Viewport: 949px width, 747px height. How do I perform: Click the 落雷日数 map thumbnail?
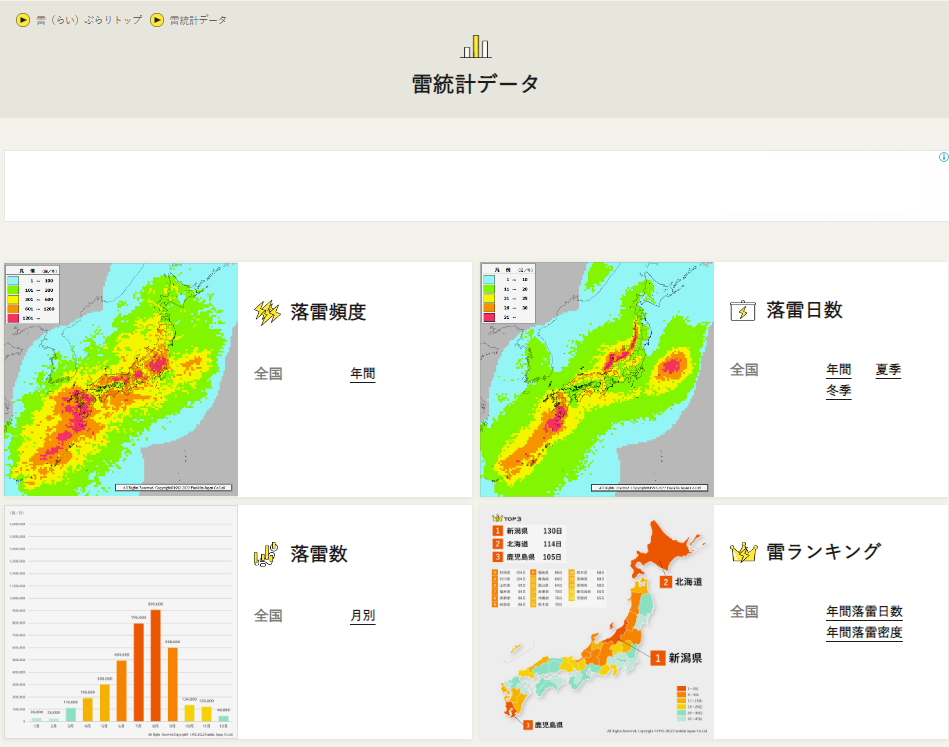click(596, 379)
